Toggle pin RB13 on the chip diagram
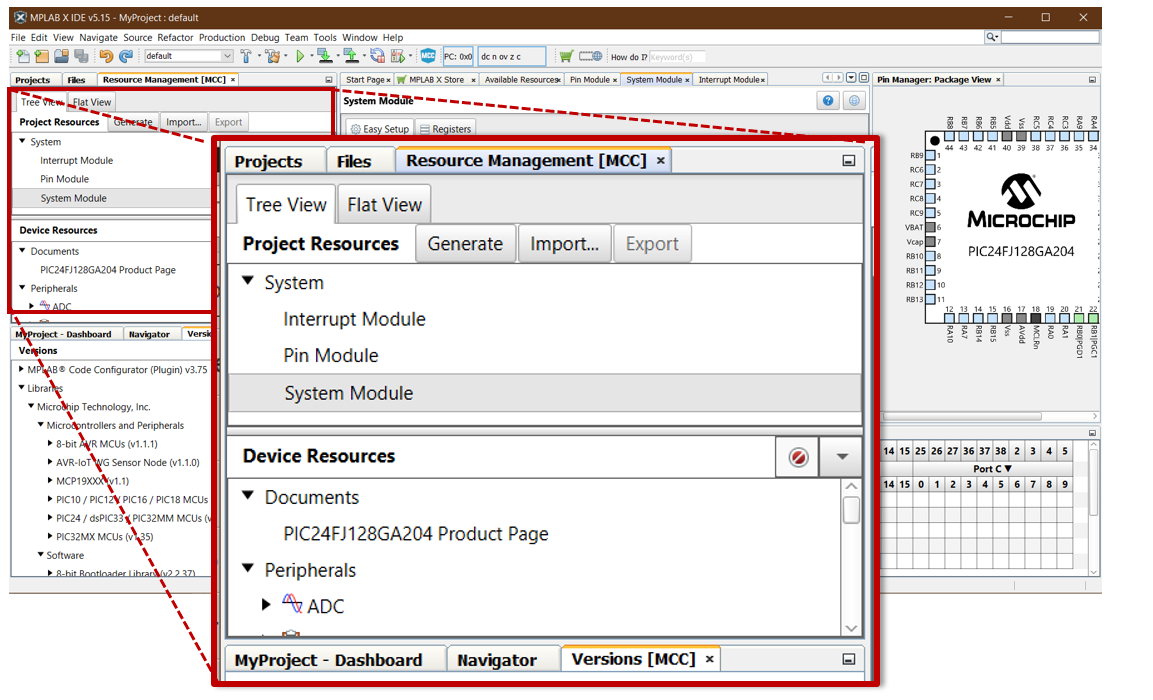The image size is (1153, 700). [x=930, y=299]
